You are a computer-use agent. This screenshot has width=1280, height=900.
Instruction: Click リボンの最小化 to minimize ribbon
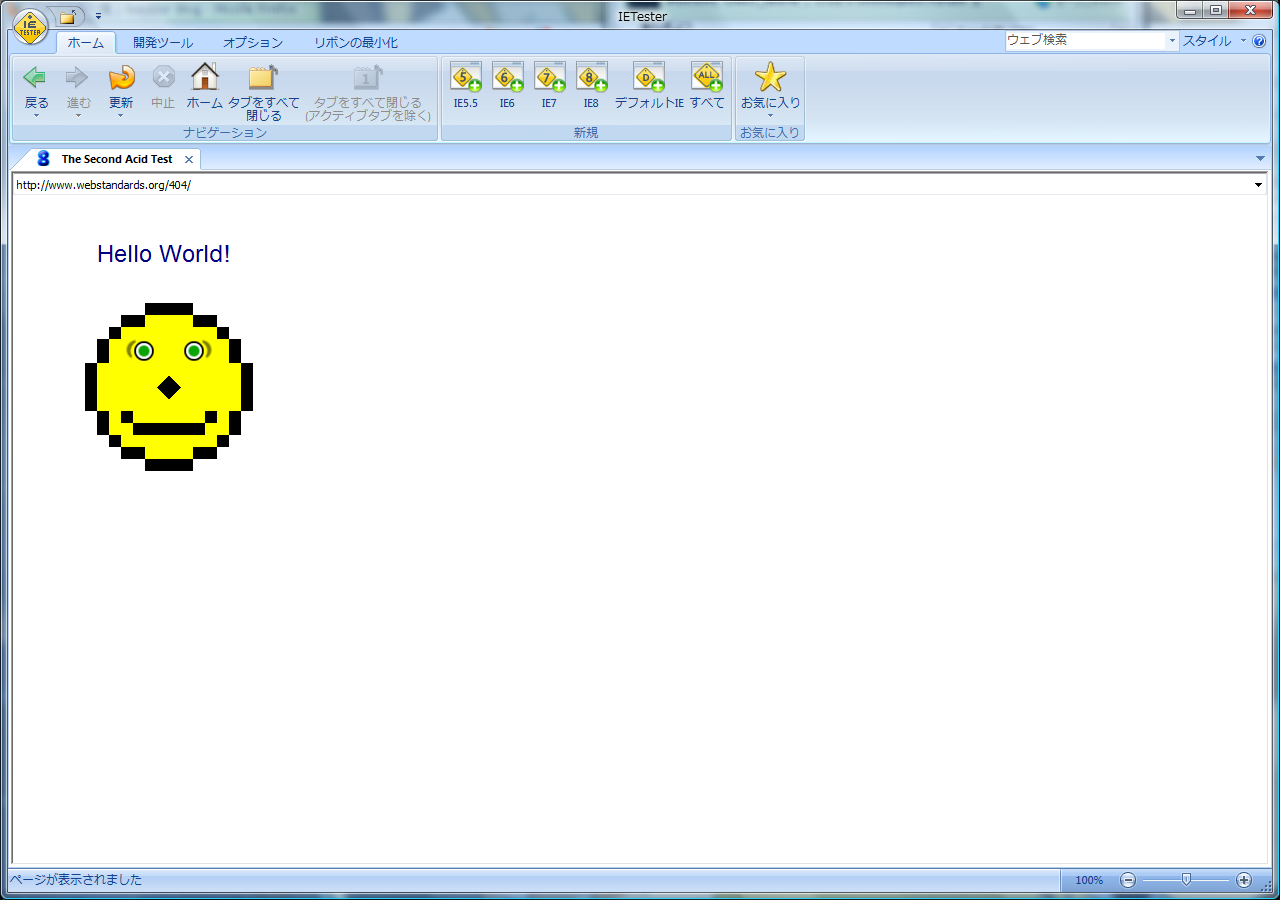click(x=356, y=43)
